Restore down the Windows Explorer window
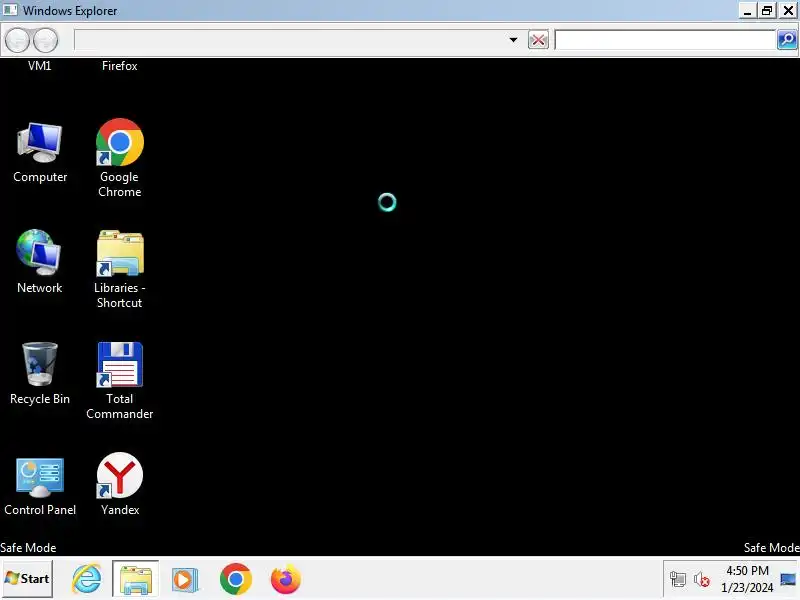This screenshot has width=800, height=600. click(767, 10)
